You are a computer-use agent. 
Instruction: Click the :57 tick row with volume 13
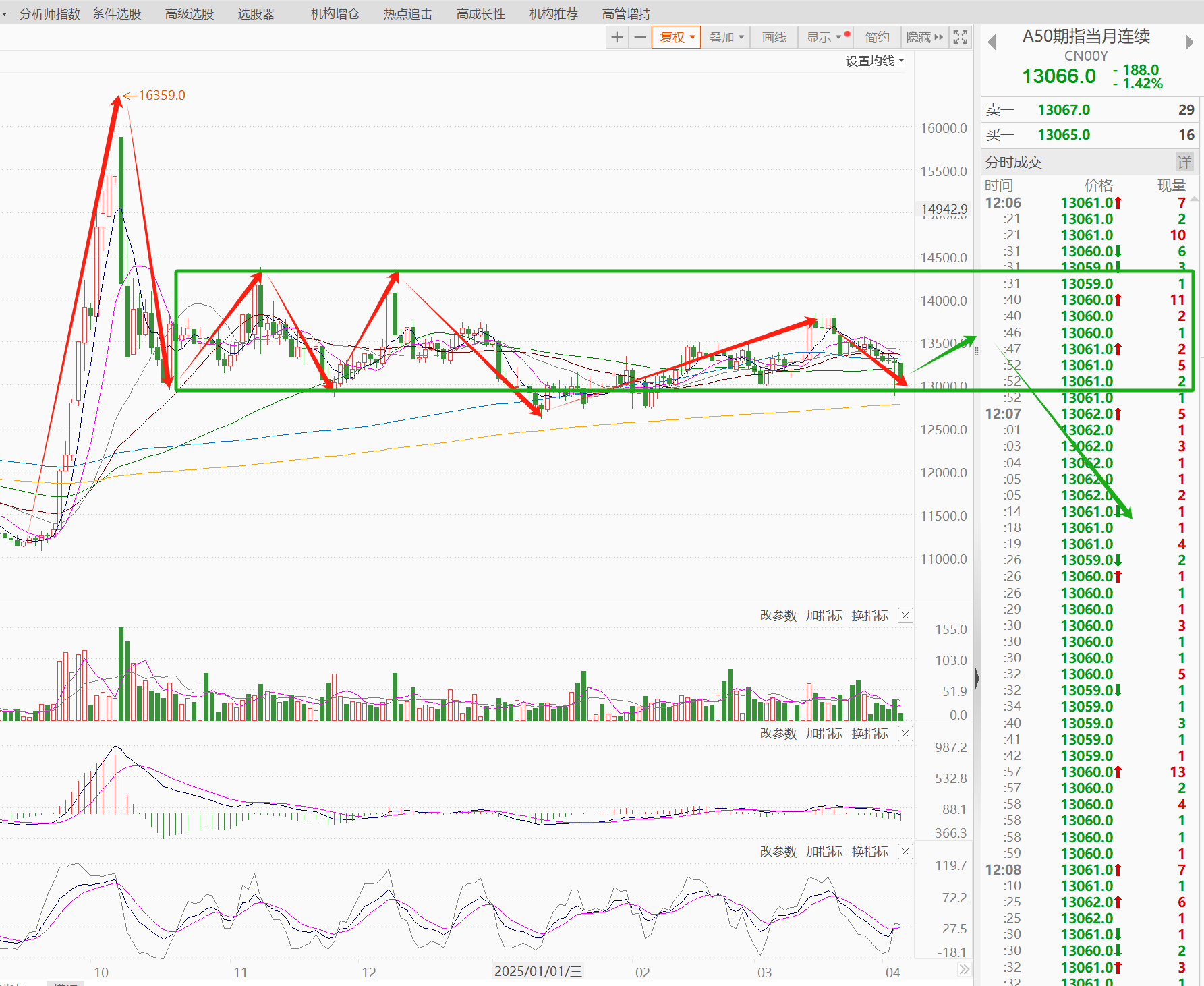[1086, 772]
